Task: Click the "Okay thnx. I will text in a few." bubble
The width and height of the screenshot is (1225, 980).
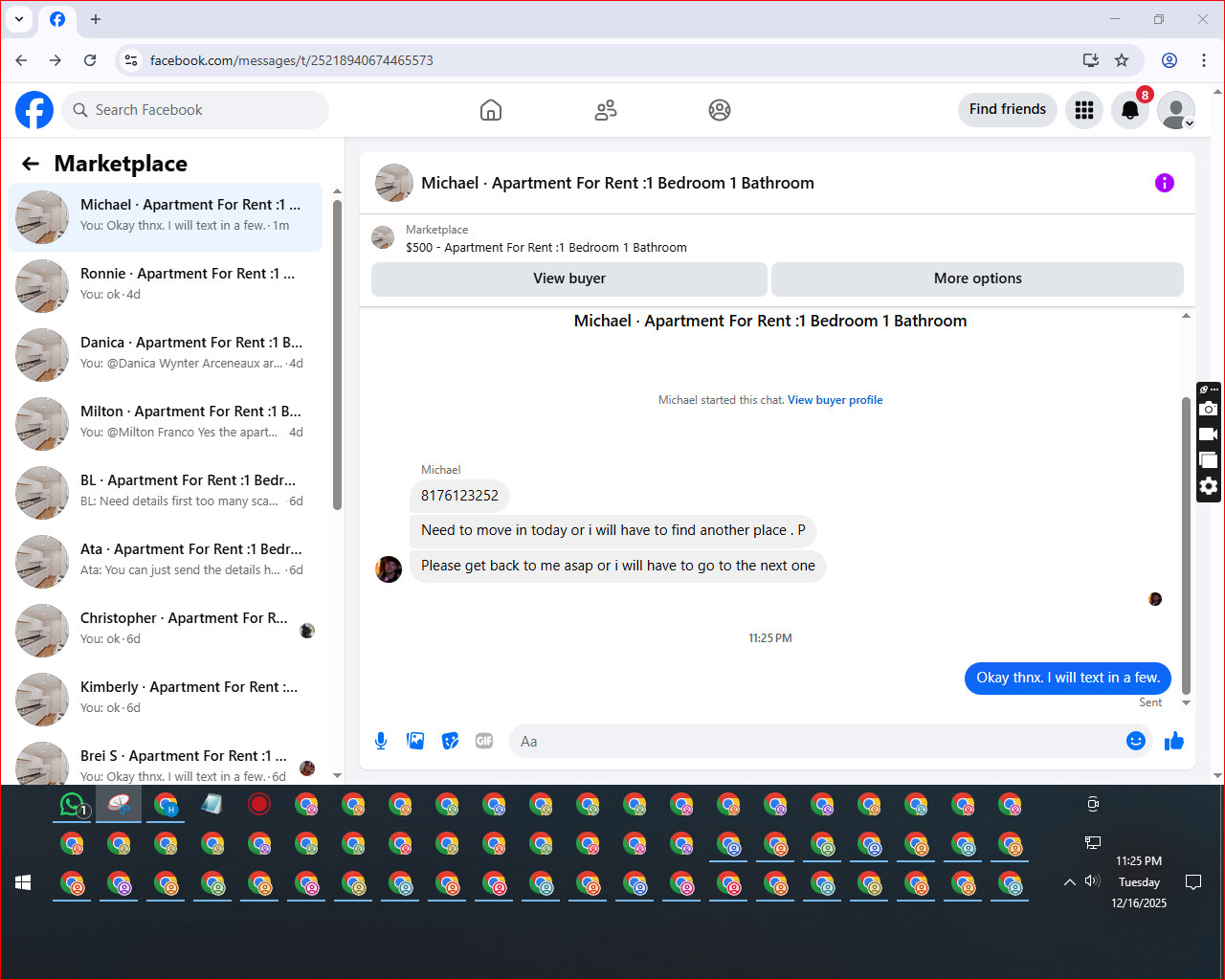Action: 1068,678
